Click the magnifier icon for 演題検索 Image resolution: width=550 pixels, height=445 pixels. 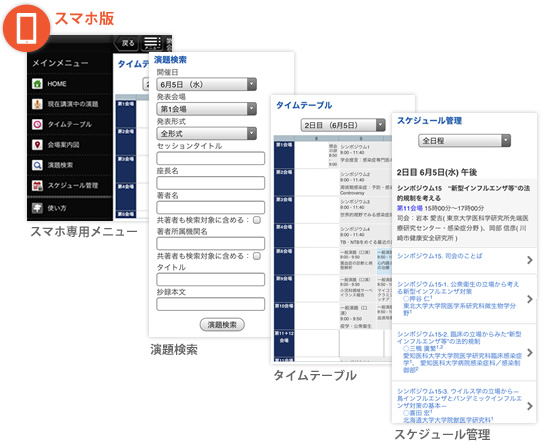37,165
